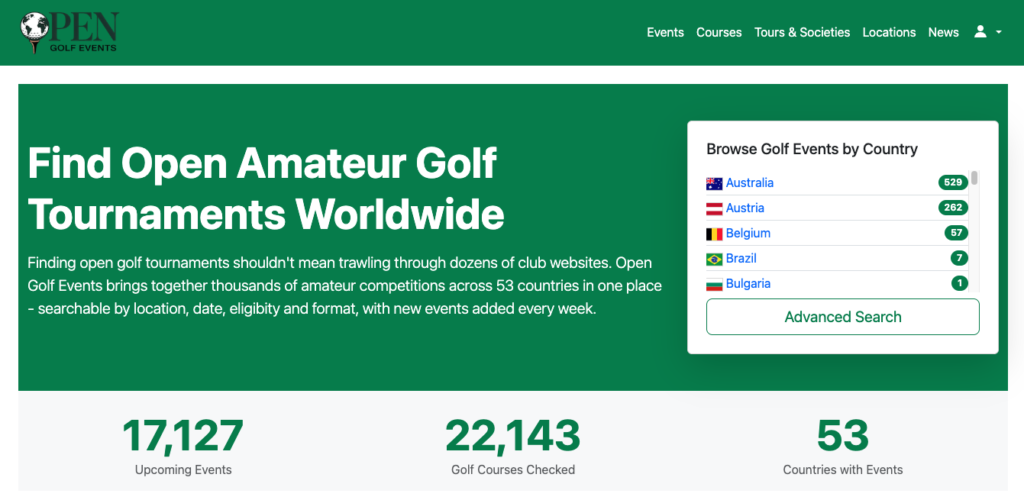This screenshot has height=500, width=1024.
Task: Open the user account icon
Action: click(x=980, y=32)
